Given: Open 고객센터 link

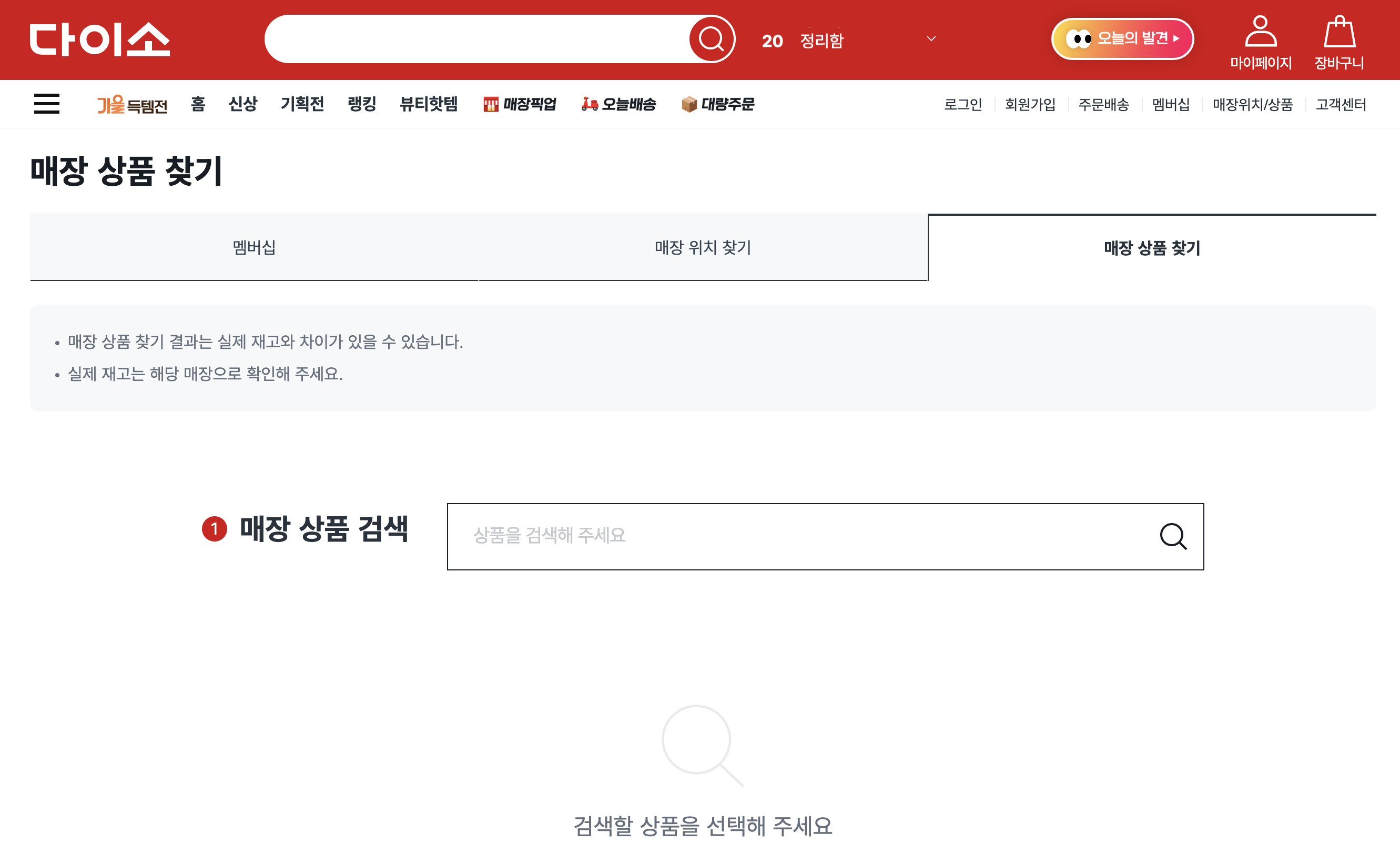Looking at the screenshot, I should [1340, 104].
